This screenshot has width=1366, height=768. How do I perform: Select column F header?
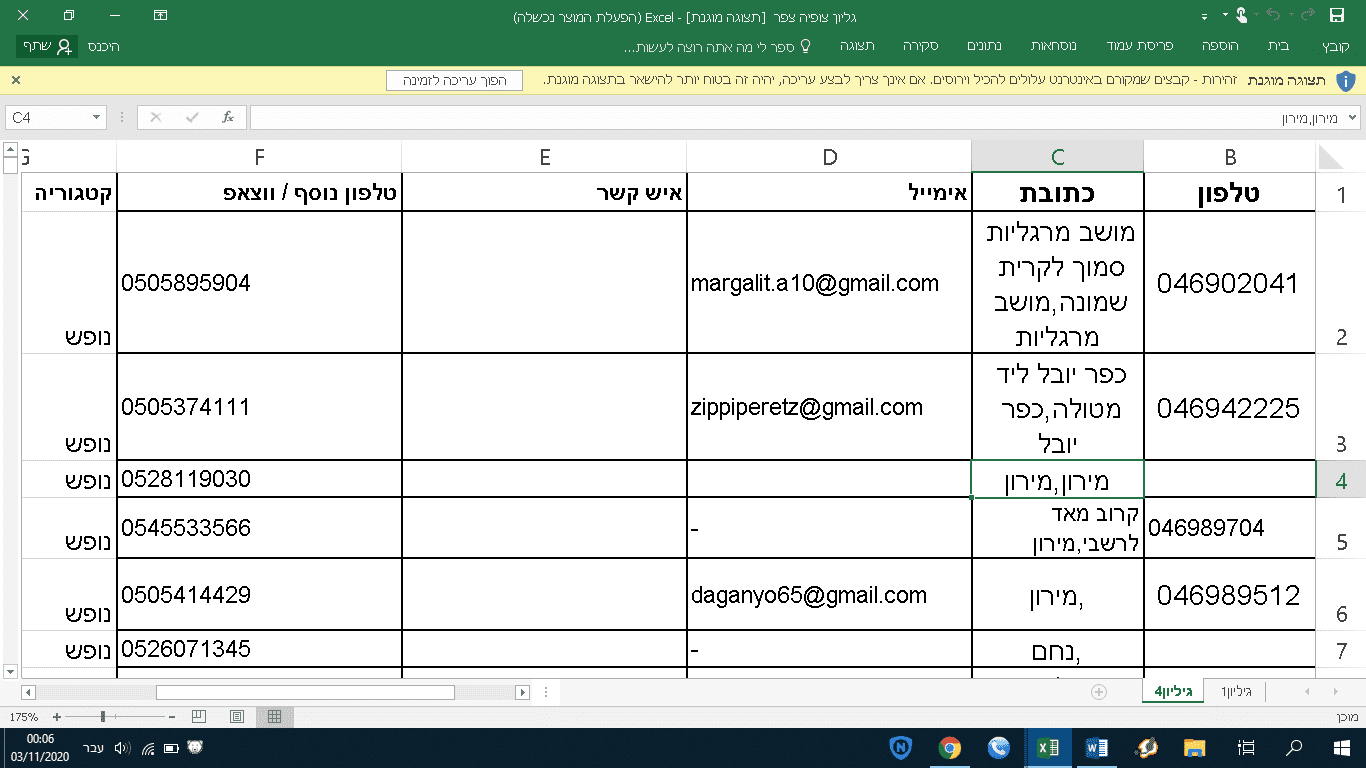[x=259, y=157]
